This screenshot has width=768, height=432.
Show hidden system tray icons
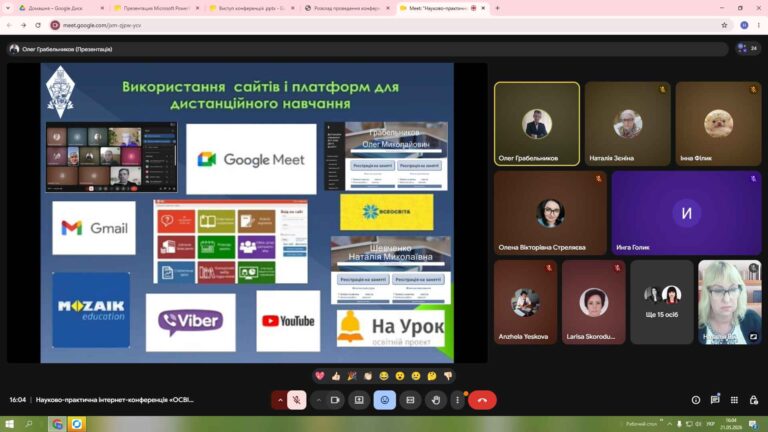click(x=669, y=424)
